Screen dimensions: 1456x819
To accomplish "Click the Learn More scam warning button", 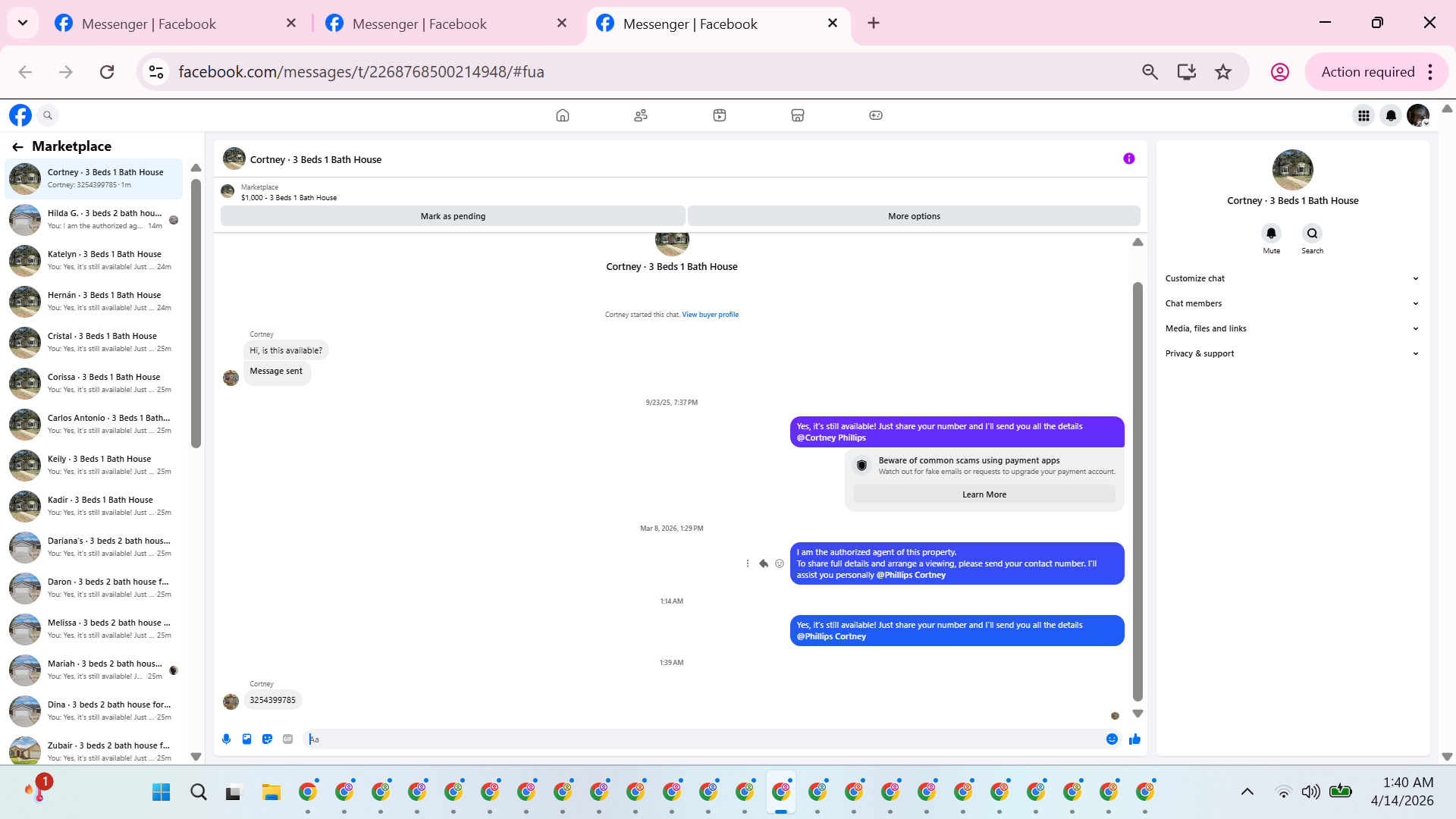I will (984, 494).
